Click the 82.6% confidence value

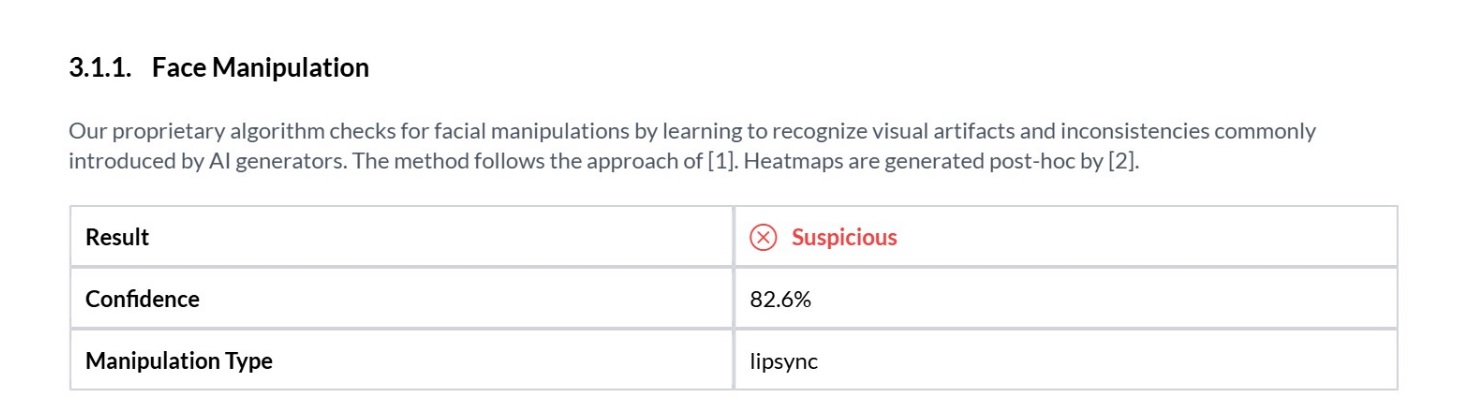(x=780, y=299)
